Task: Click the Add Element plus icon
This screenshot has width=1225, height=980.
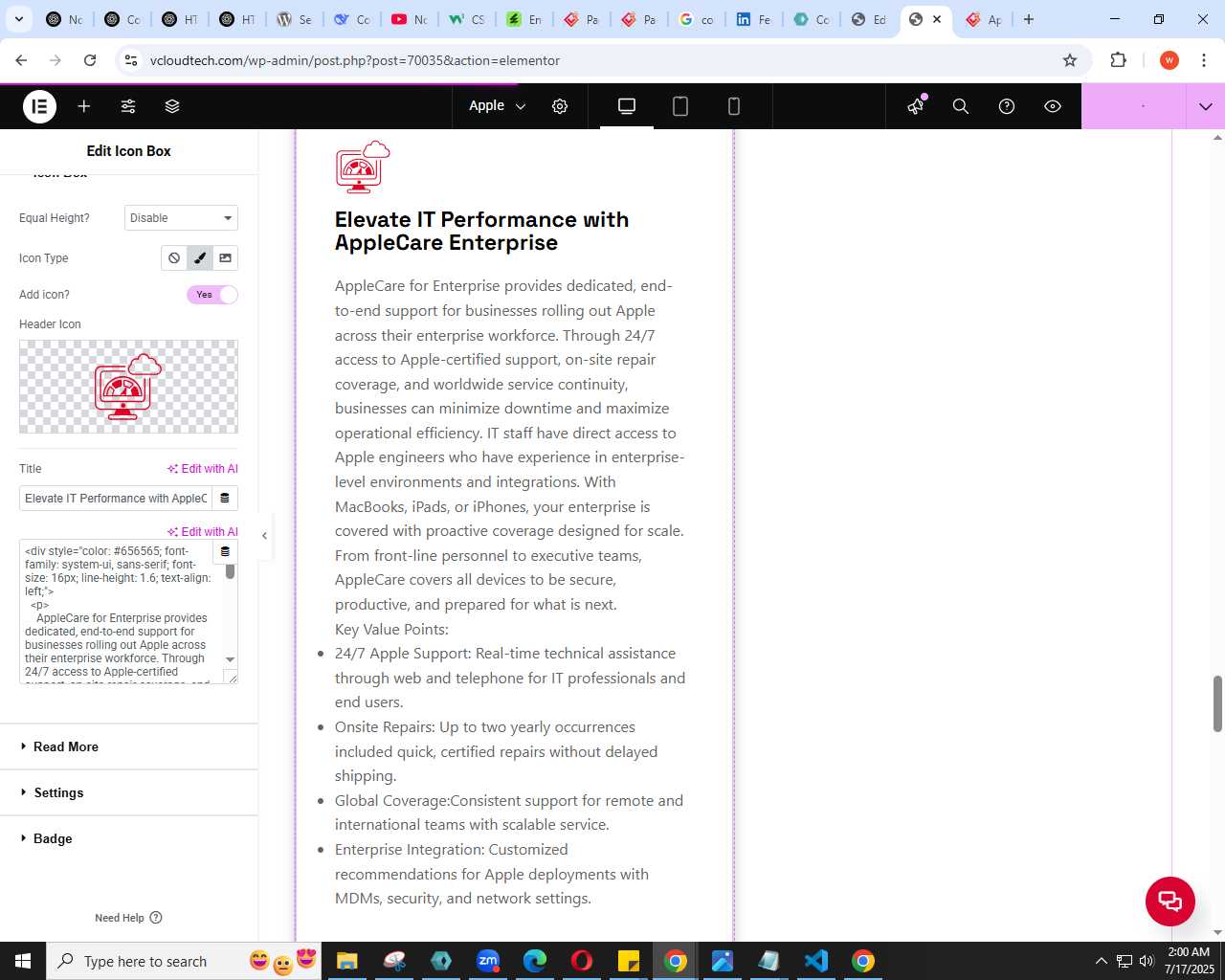Action: 84,106
